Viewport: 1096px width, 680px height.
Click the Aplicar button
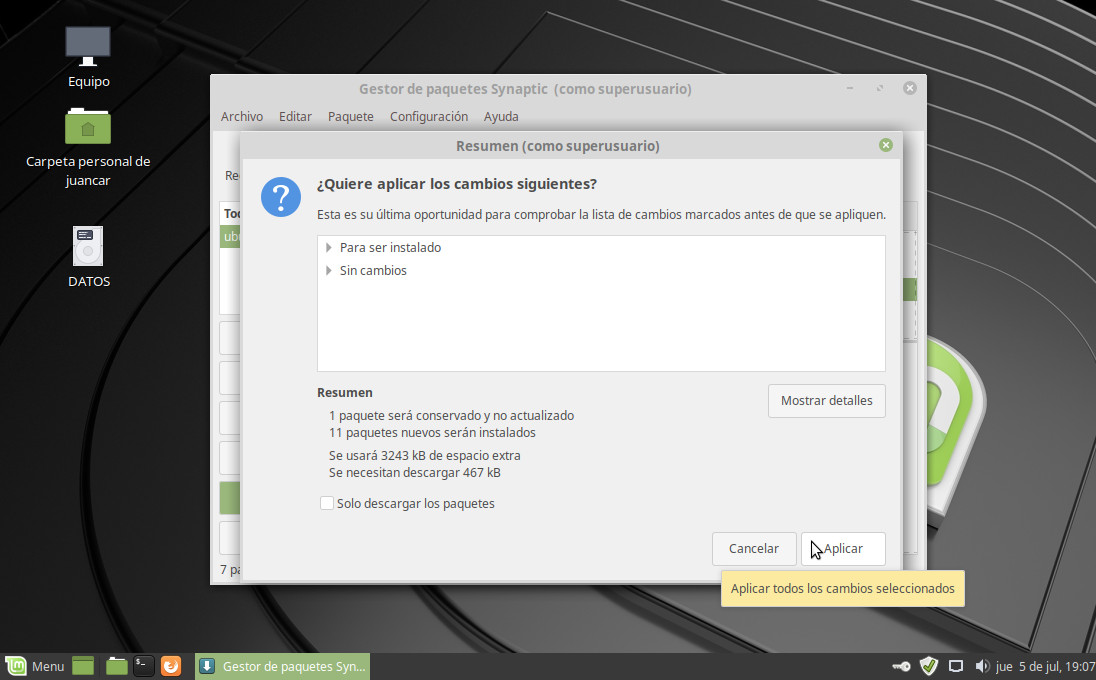coord(843,548)
